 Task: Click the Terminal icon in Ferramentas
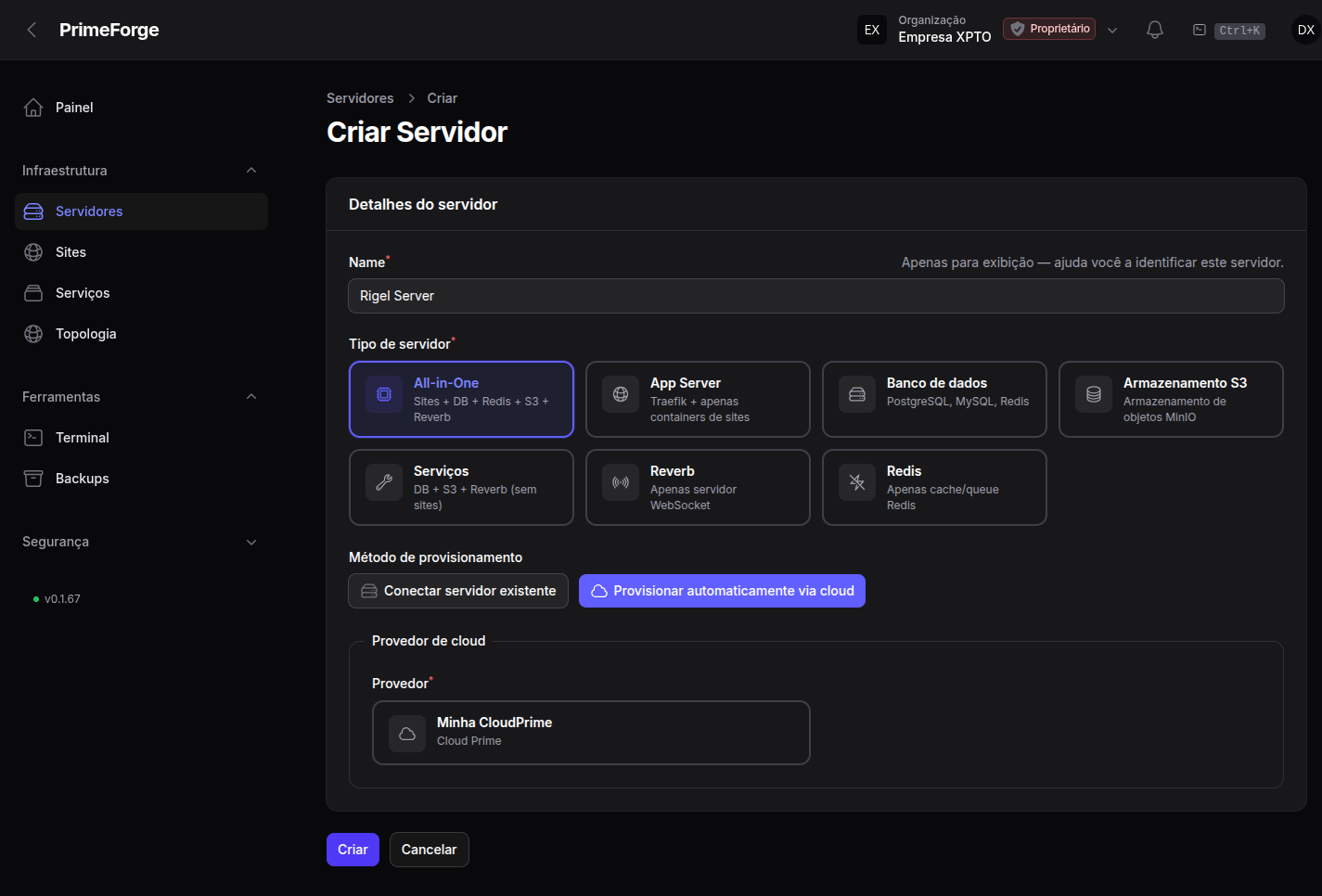coord(33,438)
